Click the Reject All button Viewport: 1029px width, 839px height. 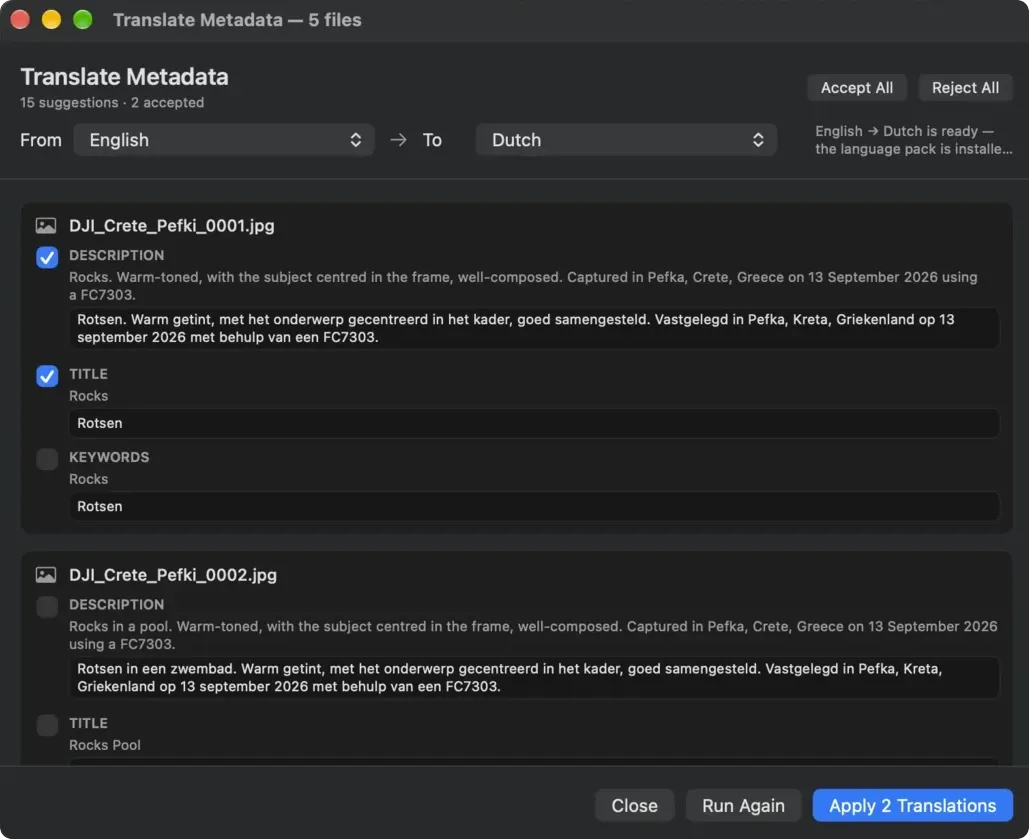click(x=965, y=88)
